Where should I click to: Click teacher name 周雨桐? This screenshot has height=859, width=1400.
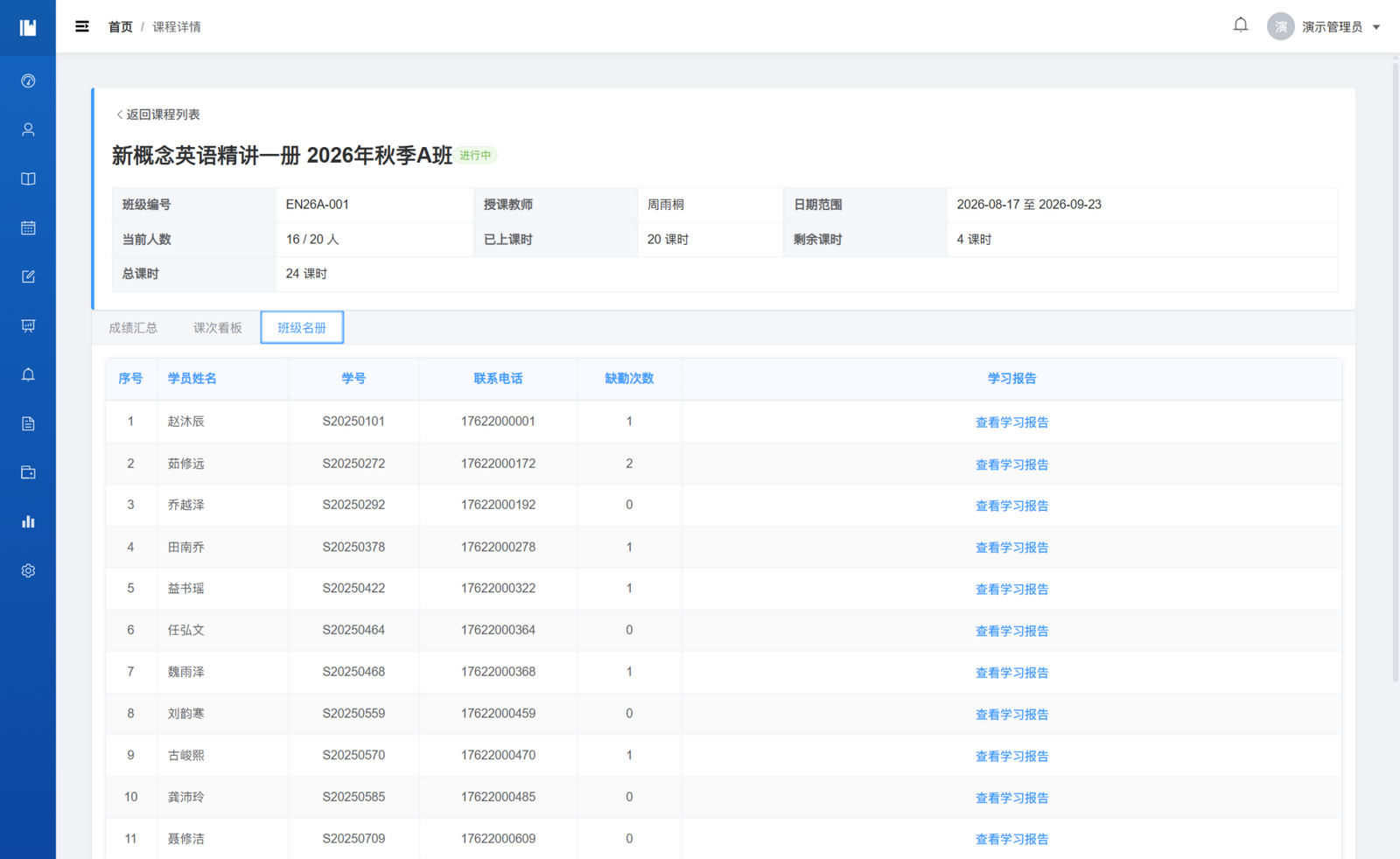pyautogui.click(x=666, y=205)
